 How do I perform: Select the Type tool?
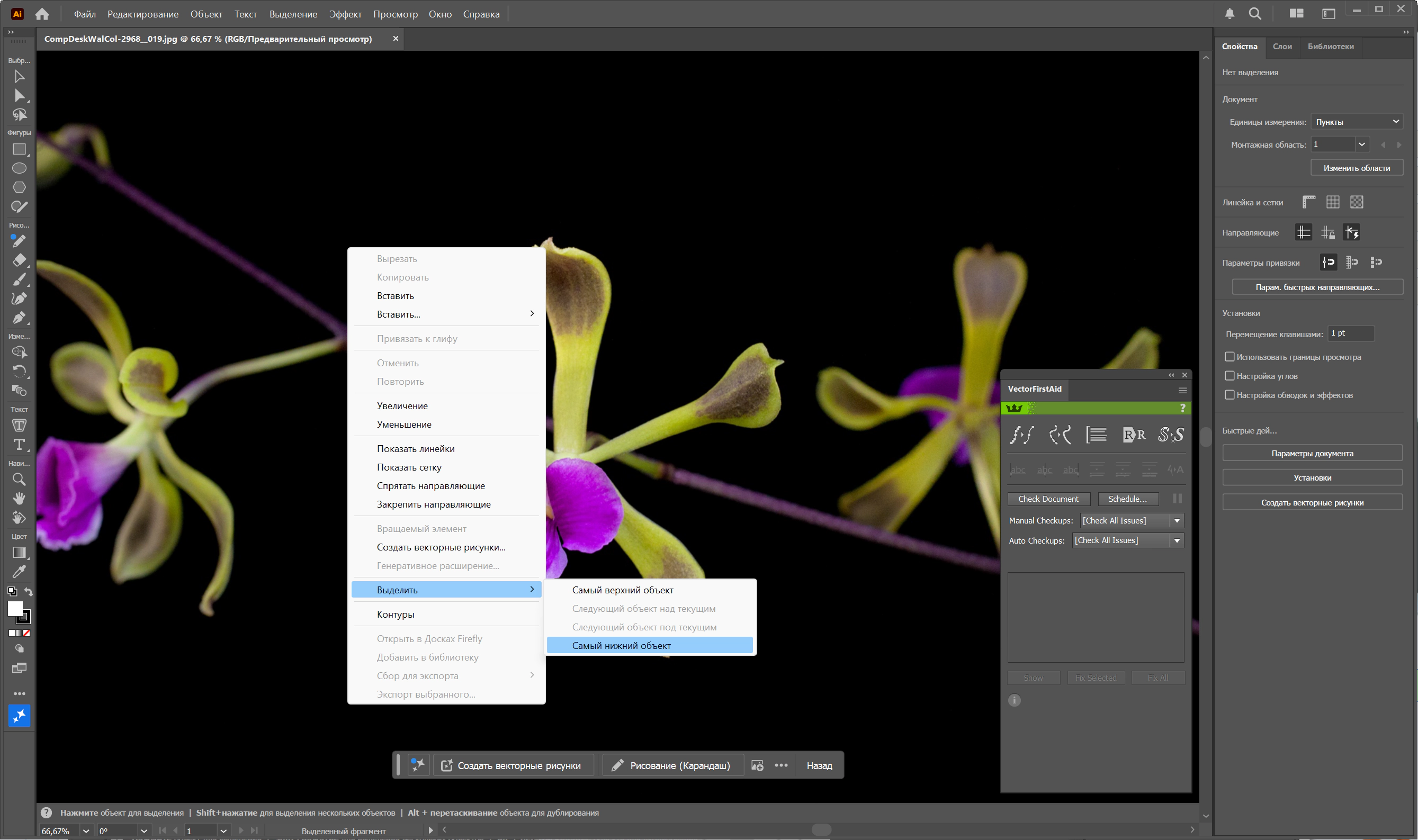(19, 444)
